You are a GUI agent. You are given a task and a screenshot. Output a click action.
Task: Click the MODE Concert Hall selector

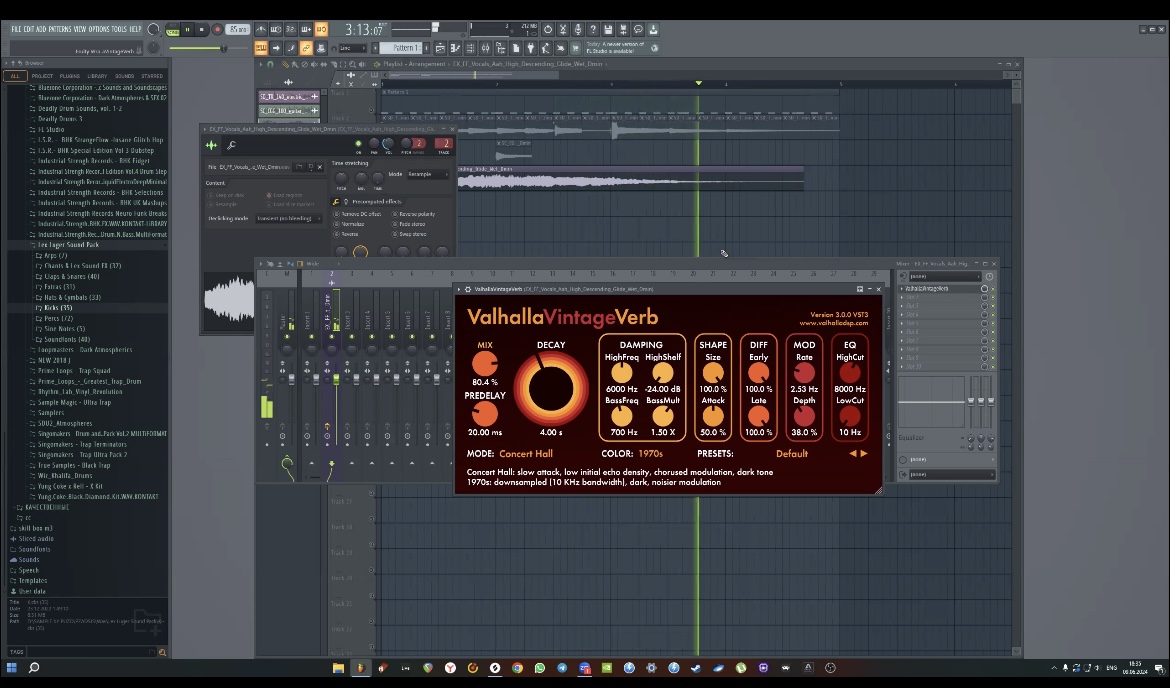(526, 454)
